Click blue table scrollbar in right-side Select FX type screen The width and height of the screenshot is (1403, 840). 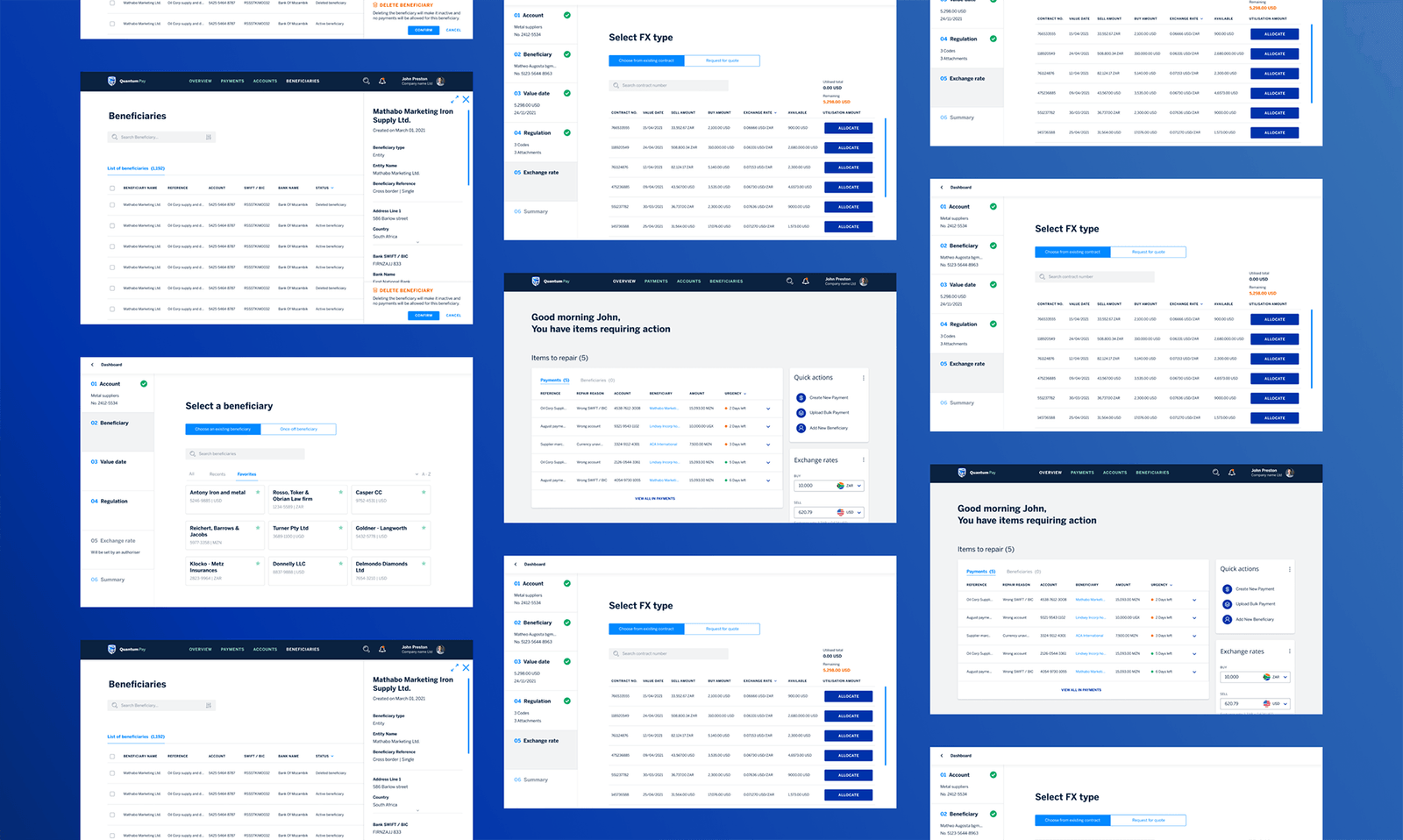pos(1311,348)
